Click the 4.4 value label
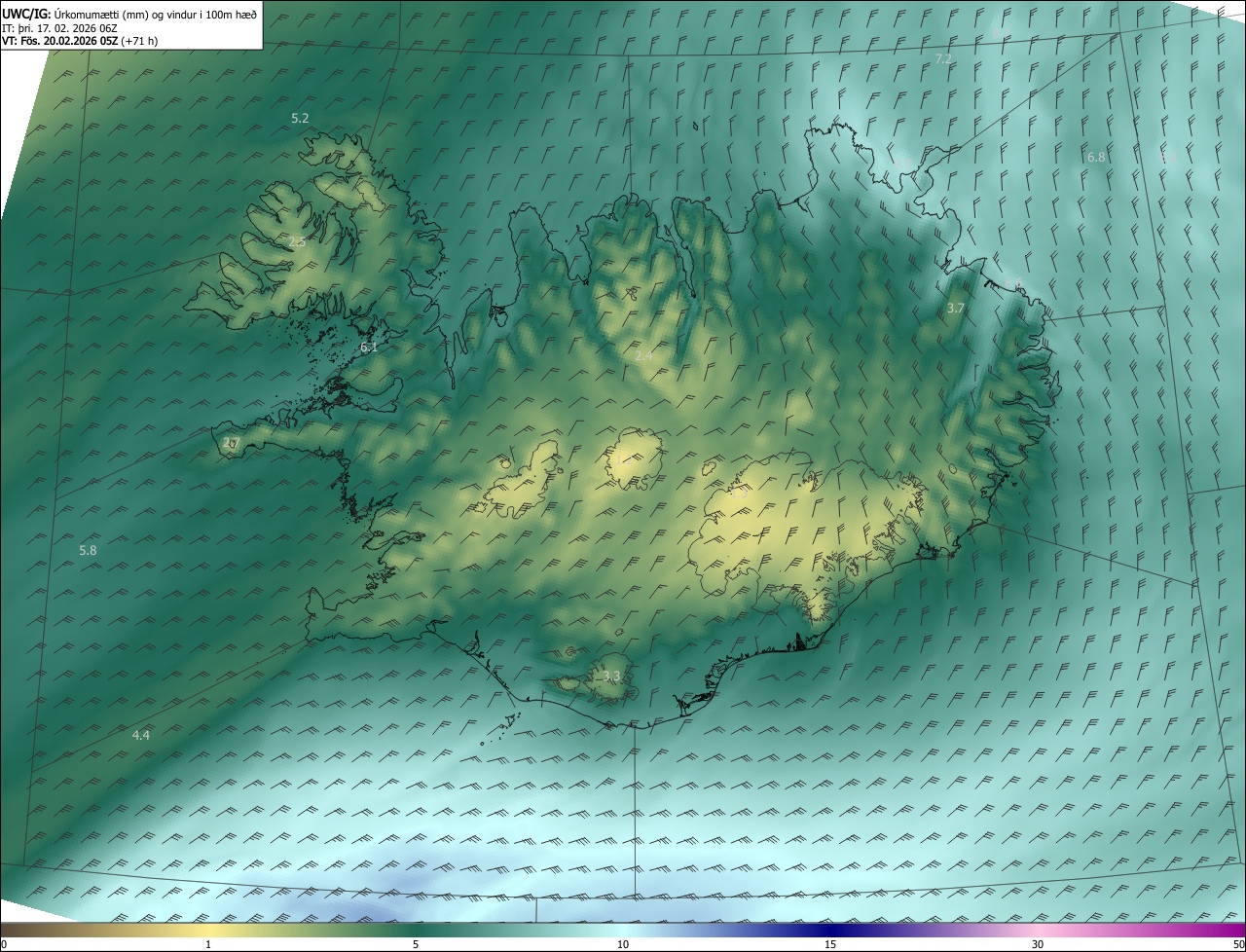Screen dimensions: 1246x952 [141, 735]
